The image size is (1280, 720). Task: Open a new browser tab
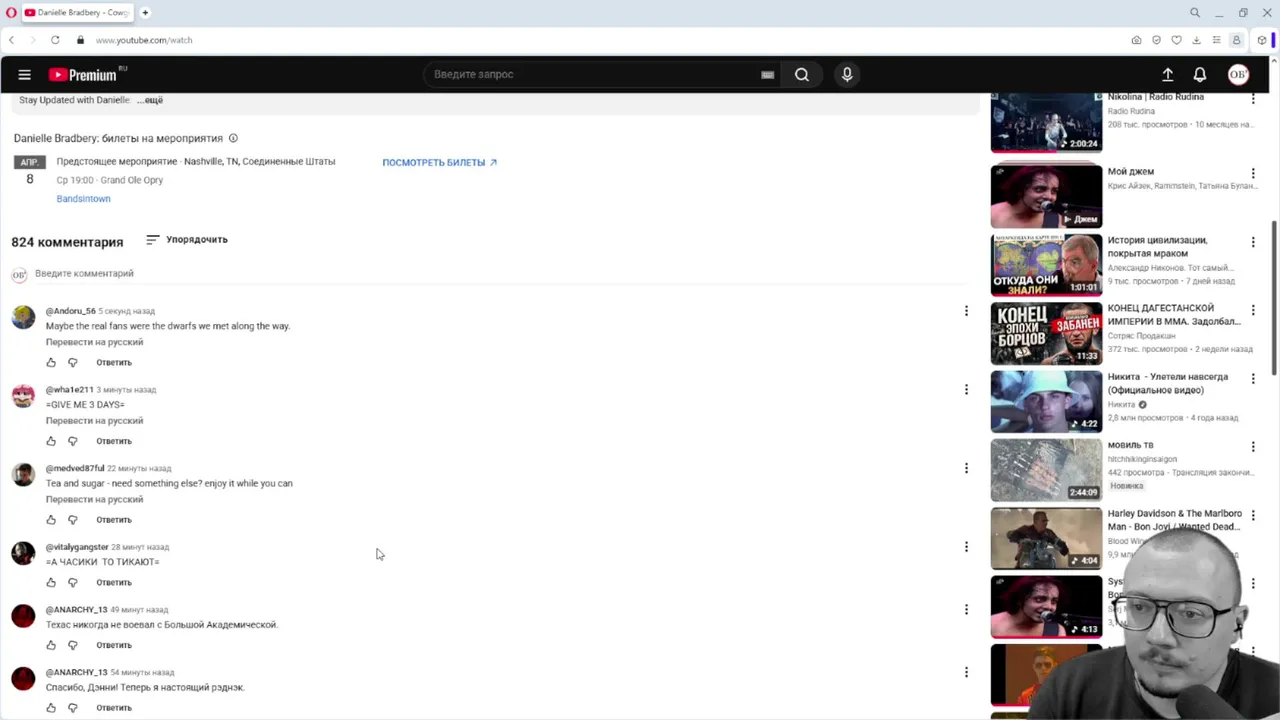[145, 13]
